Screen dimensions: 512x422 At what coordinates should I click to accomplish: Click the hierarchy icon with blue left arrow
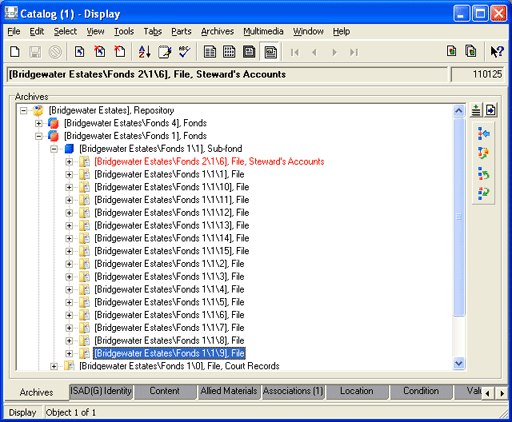[483, 134]
